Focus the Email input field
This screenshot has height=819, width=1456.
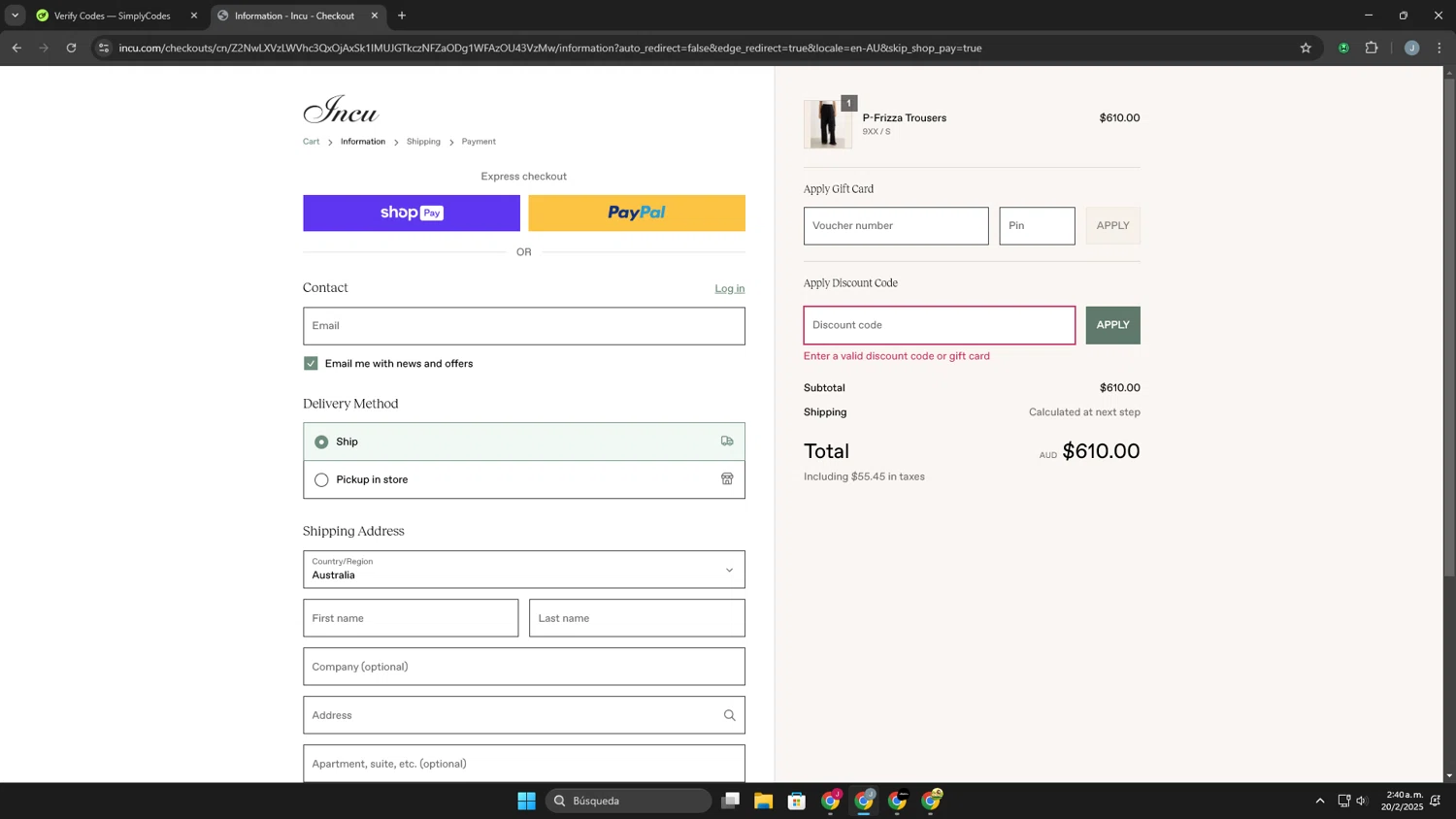point(524,326)
